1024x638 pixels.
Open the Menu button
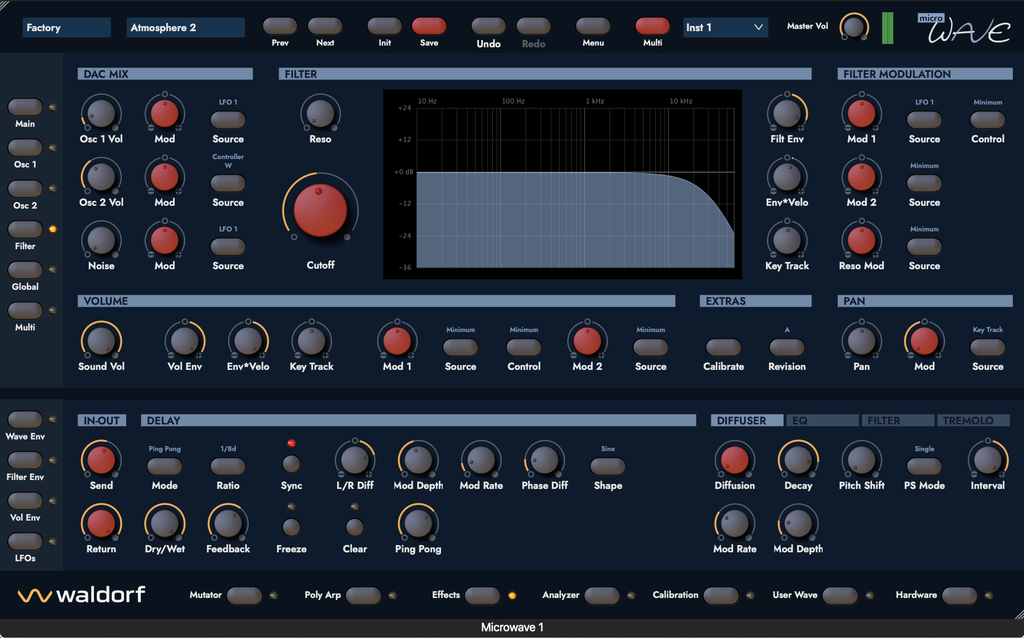[593, 26]
